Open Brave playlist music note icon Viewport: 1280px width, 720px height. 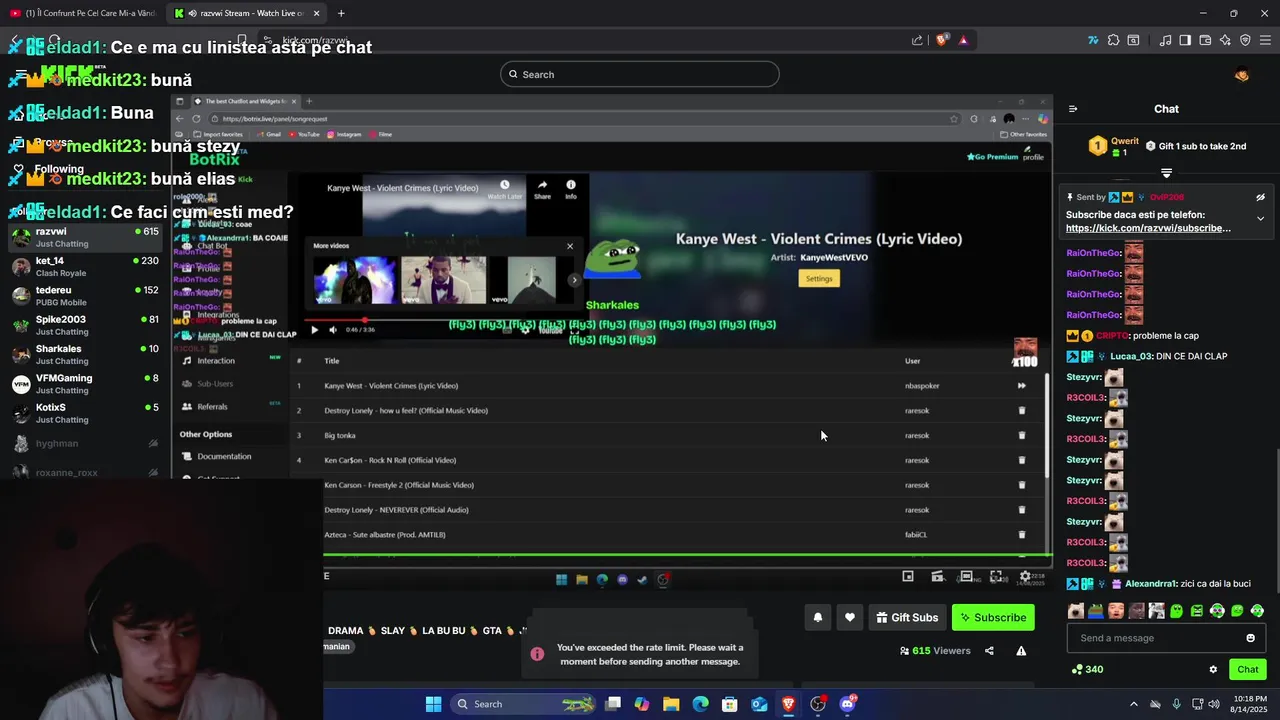point(1166,40)
